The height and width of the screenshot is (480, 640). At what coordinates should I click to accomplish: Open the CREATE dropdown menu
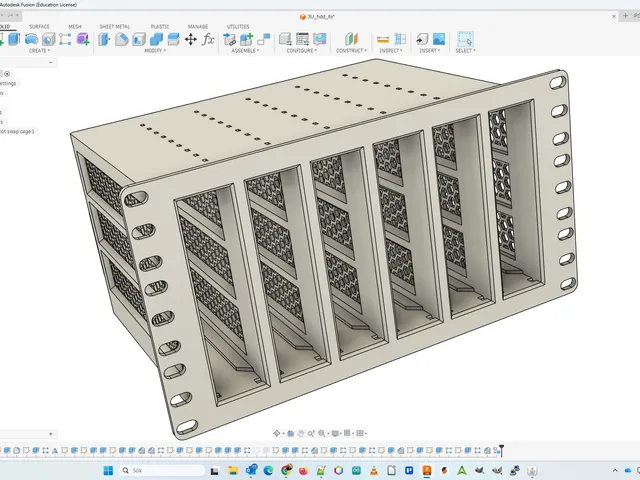pyautogui.click(x=39, y=51)
